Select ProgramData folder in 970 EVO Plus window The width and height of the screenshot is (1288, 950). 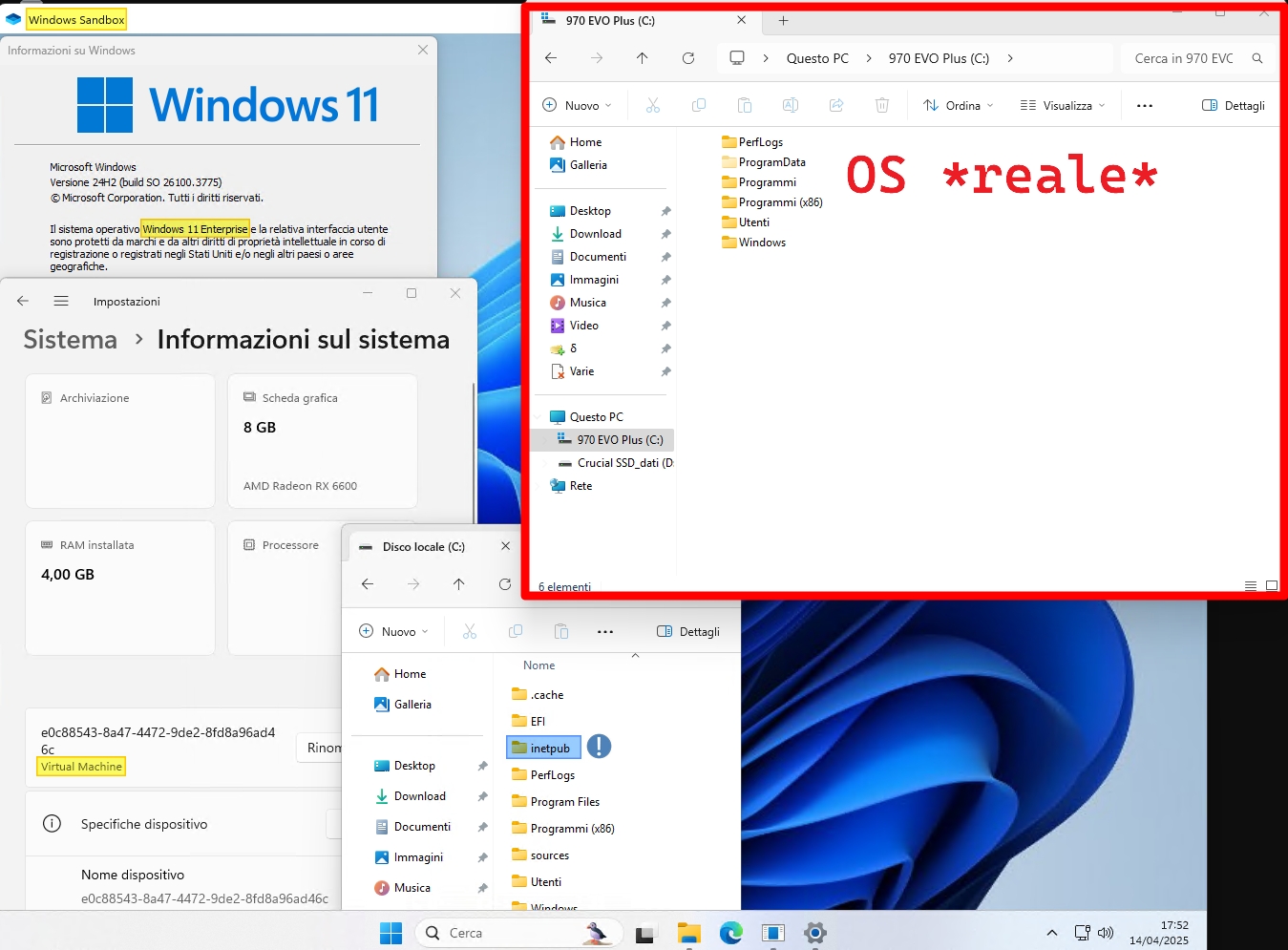(764, 162)
